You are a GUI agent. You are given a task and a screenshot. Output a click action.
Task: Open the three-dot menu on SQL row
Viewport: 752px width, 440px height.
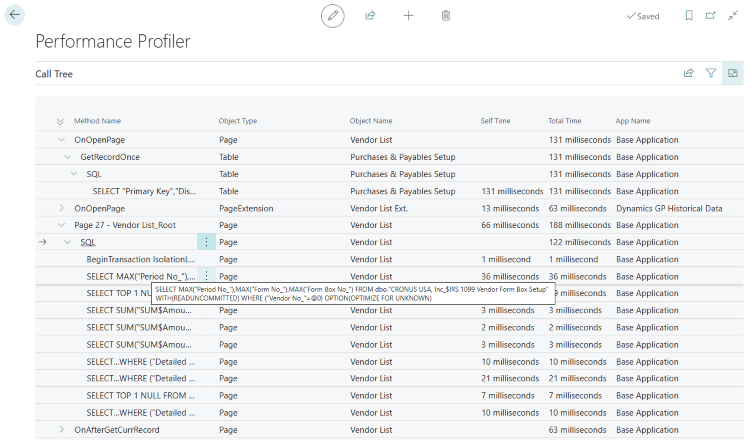pyautogui.click(x=206, y=242)
